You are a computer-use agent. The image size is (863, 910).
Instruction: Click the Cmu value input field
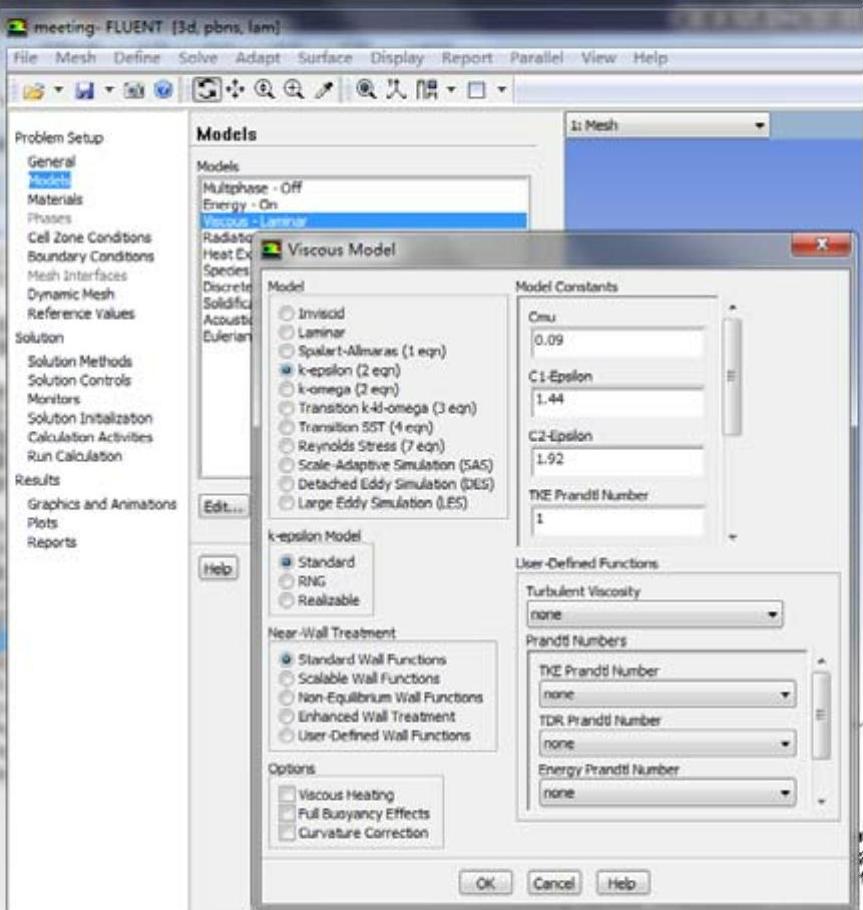[617, 341]
